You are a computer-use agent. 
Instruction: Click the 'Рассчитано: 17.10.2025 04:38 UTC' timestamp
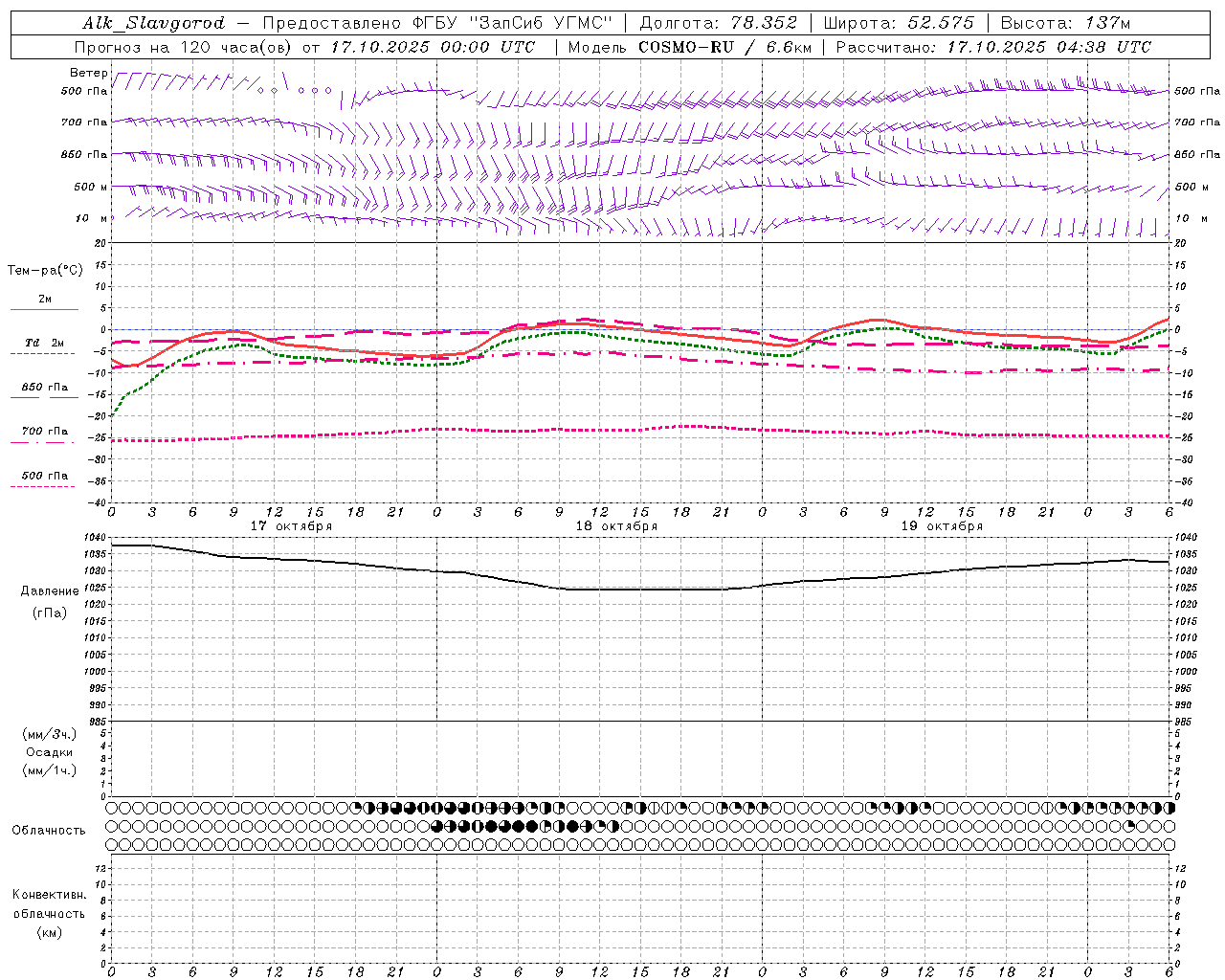(x=993, y=47)
